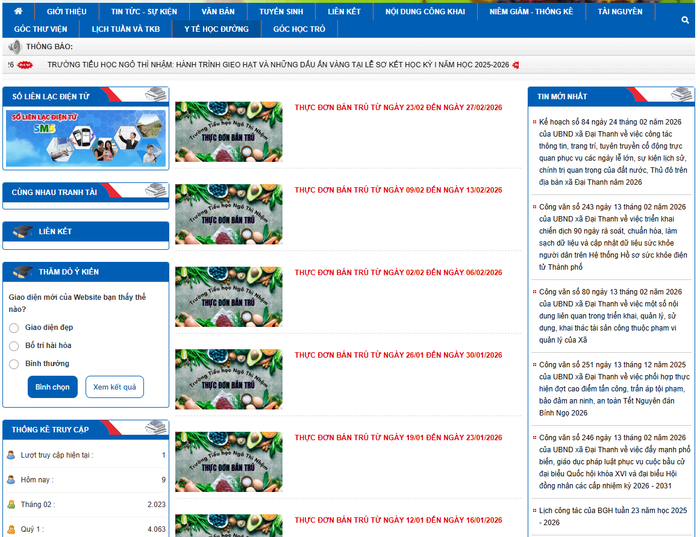The width and height of the screenshot is (700, 537).
Task: Open the LIÊN KẾT navigation menu
Action: pyautogui.click(x=344, y=12)
